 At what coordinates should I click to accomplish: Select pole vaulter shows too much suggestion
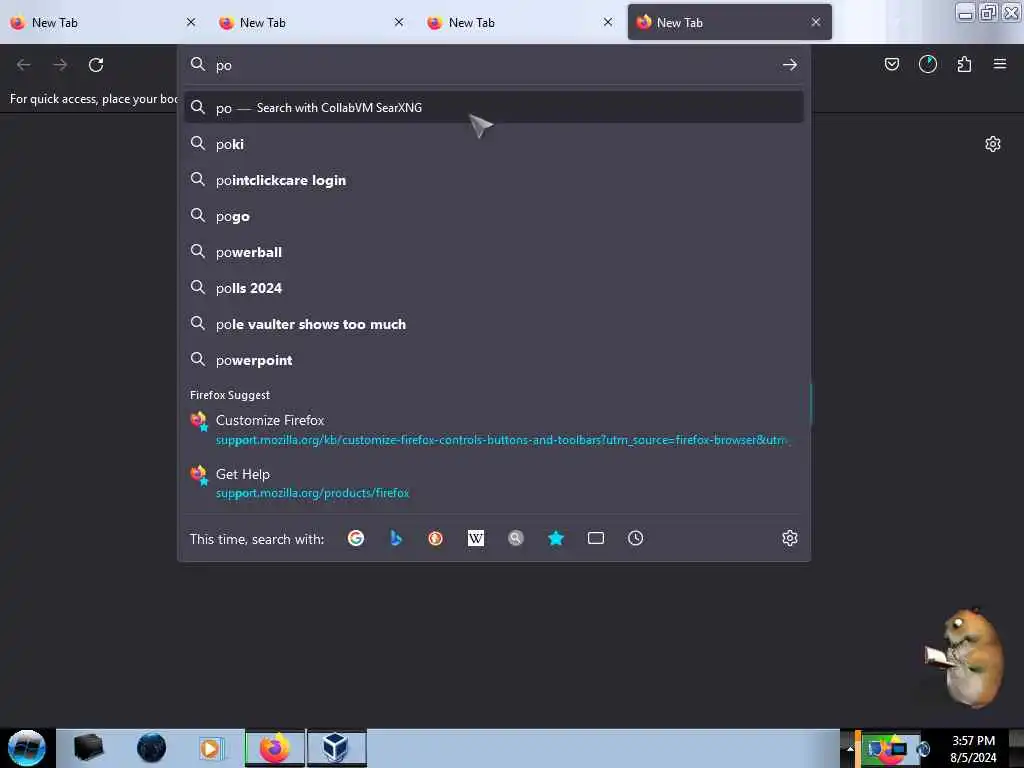[494, 324]
